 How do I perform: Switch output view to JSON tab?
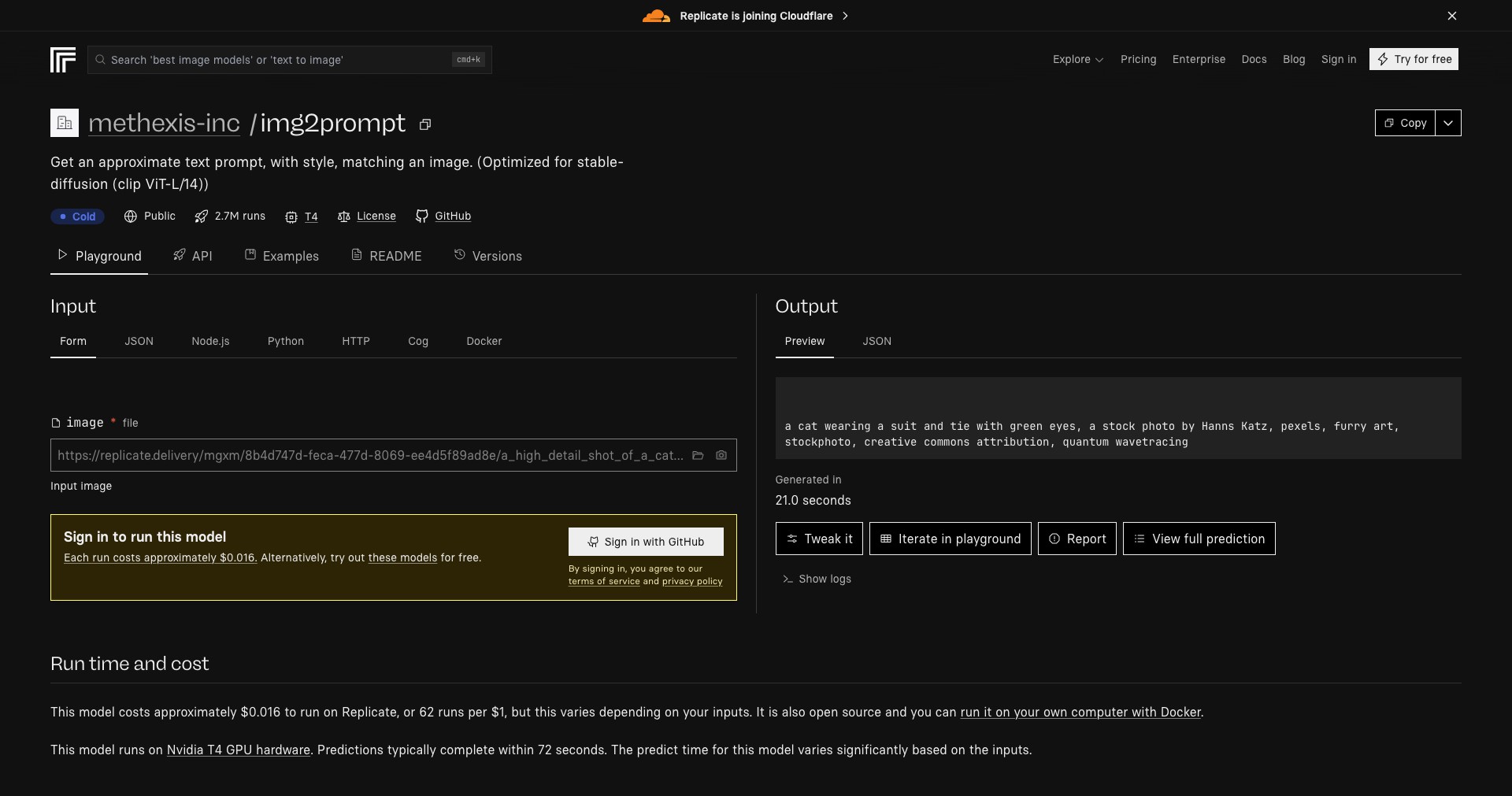point(876,341)
